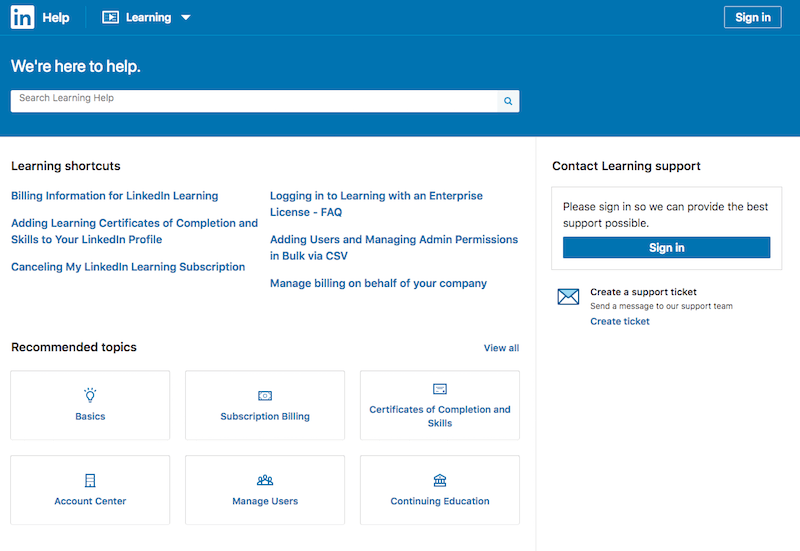This screenshot has width=800, height=551.
Task: Click the Account Center building icon
Action: (x=90, y=481)
